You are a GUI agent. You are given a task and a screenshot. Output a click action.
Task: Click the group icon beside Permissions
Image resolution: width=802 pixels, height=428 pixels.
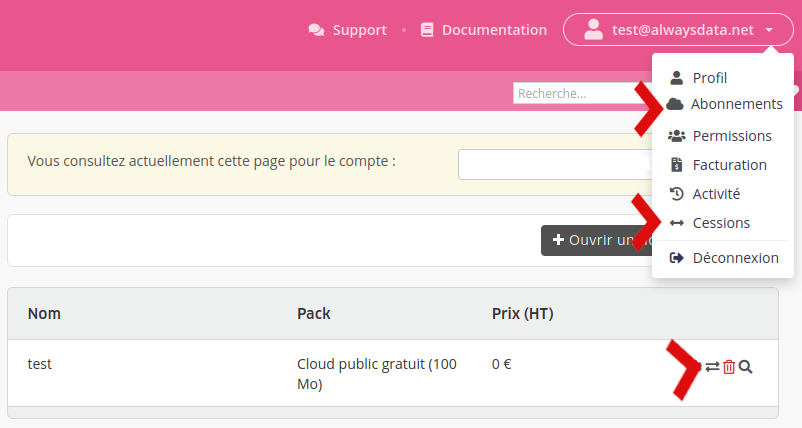676,136
